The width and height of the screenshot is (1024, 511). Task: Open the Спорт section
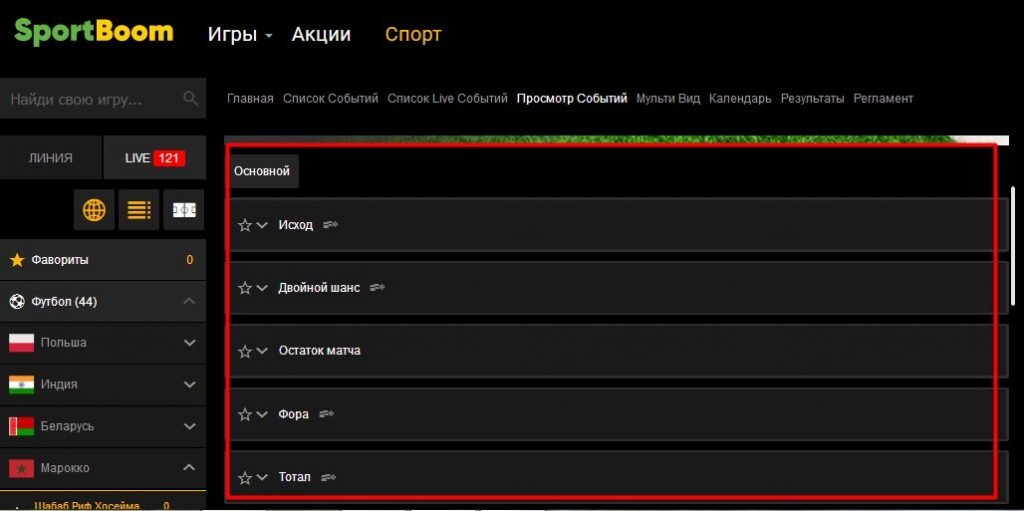413,34
